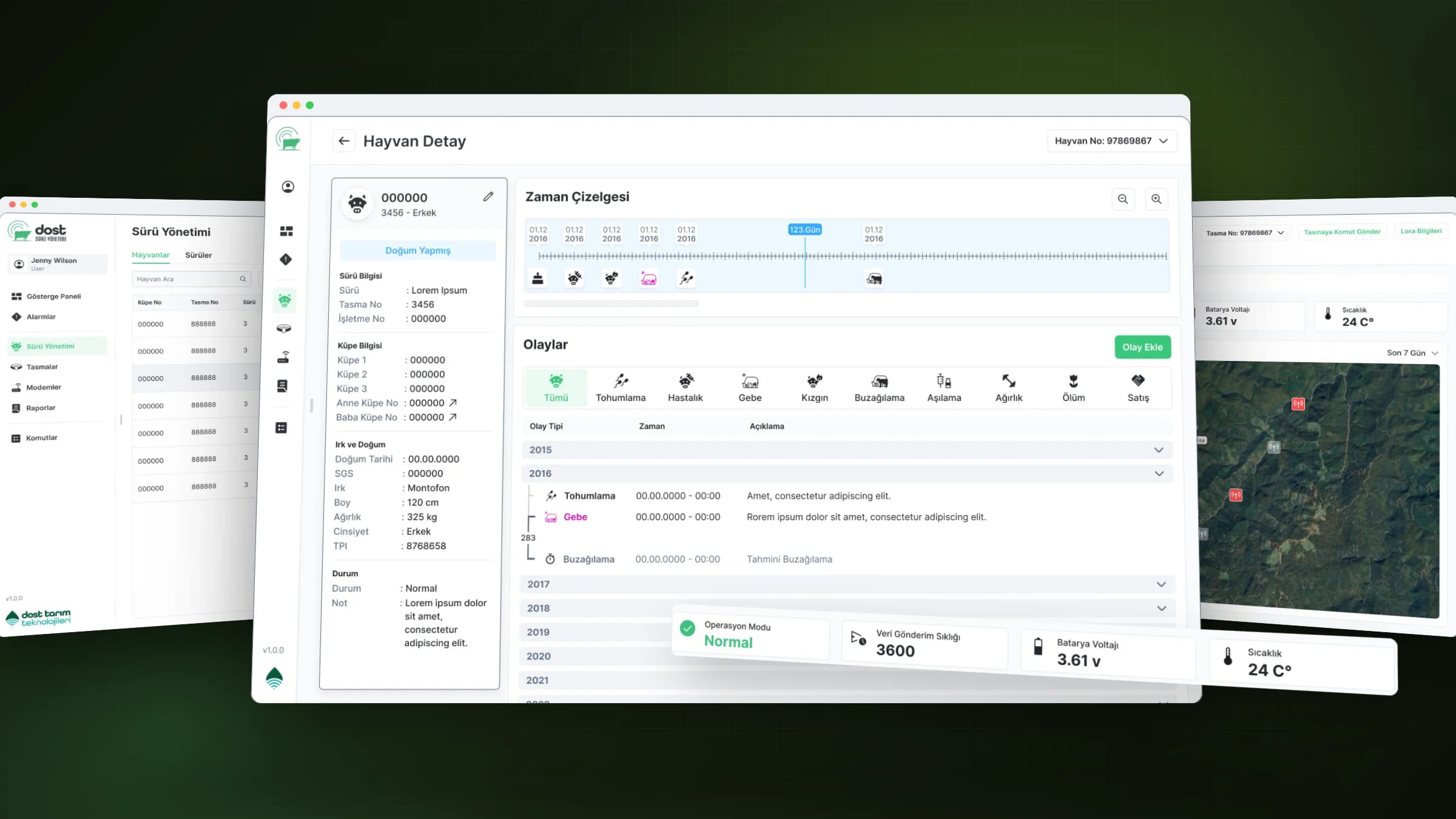1456x819 pixels.
Task: Open the dashboard grid icon in the sidebar
Action: [286, 231]
